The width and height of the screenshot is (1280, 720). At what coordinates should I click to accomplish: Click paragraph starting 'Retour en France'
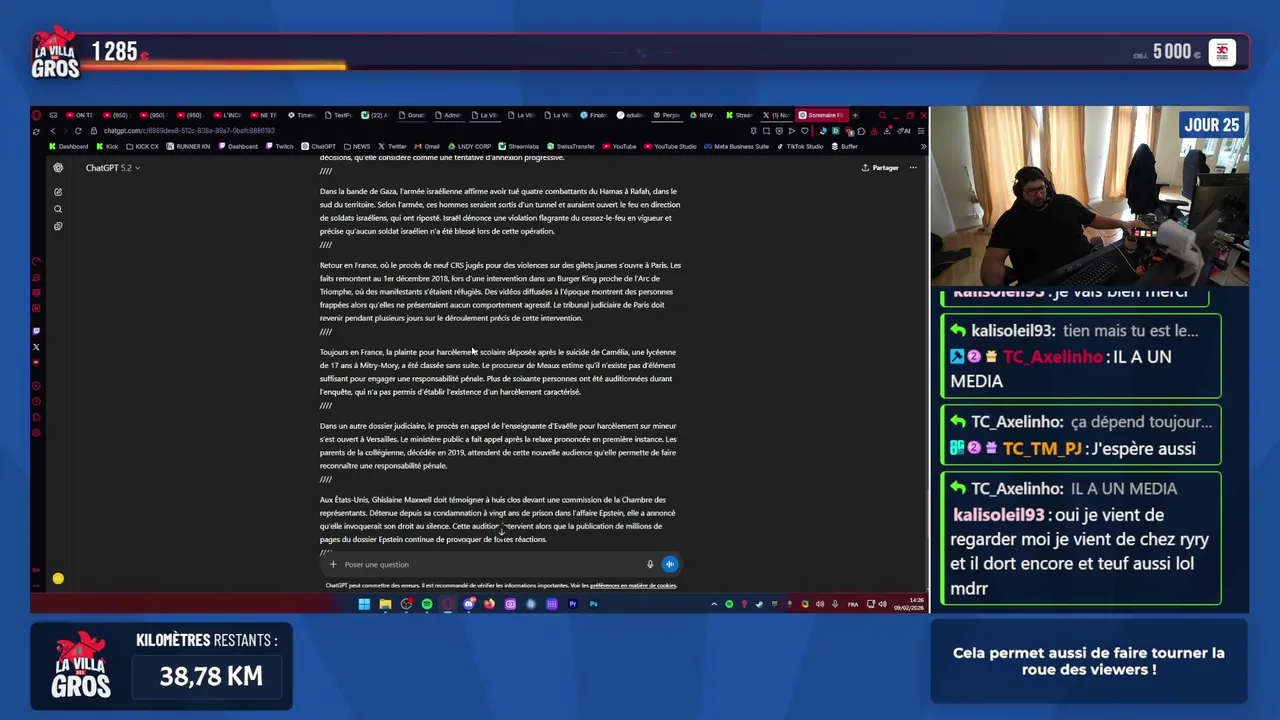pos(500,292)
